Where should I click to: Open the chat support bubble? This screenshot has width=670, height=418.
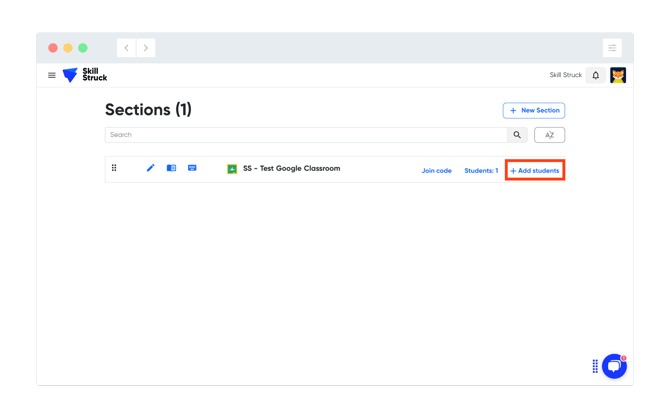[614, 366]
